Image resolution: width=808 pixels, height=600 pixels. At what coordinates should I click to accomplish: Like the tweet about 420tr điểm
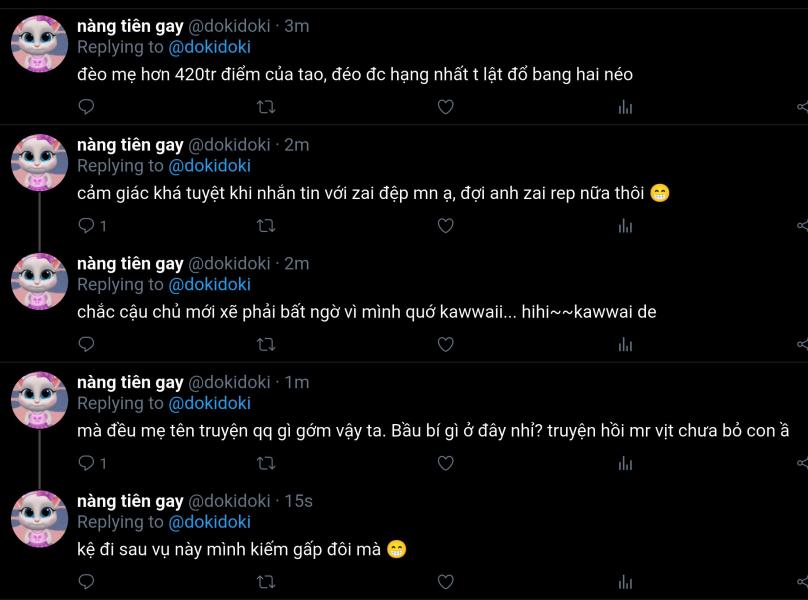pos(446,107)
